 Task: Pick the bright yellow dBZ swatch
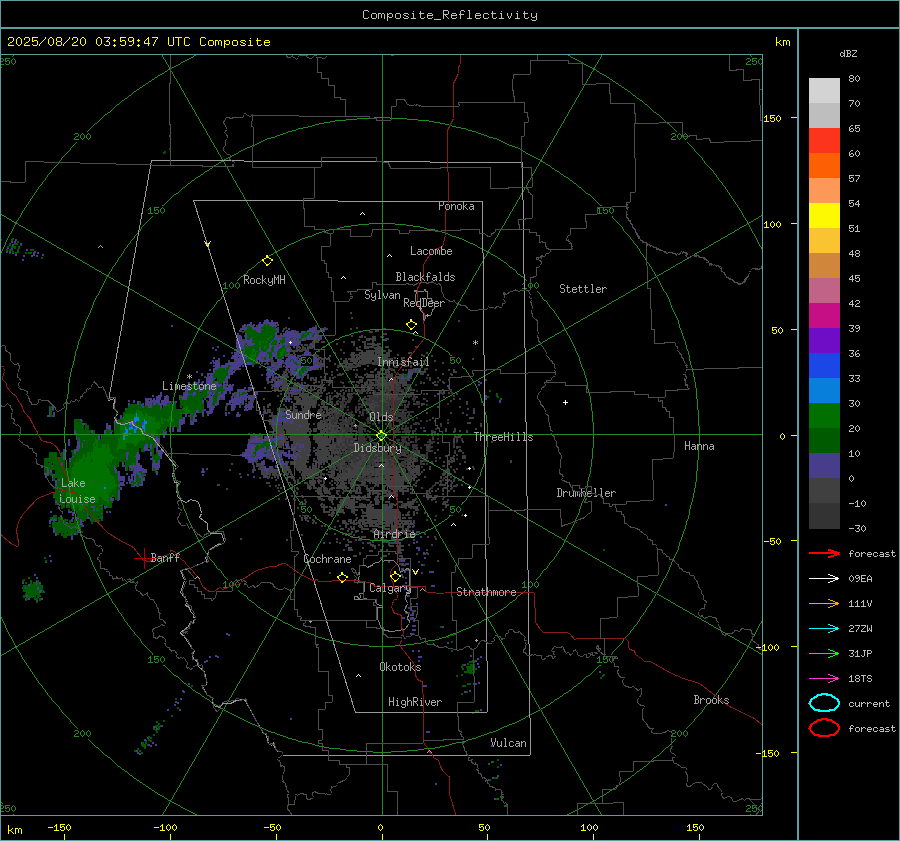coord(824,216)
